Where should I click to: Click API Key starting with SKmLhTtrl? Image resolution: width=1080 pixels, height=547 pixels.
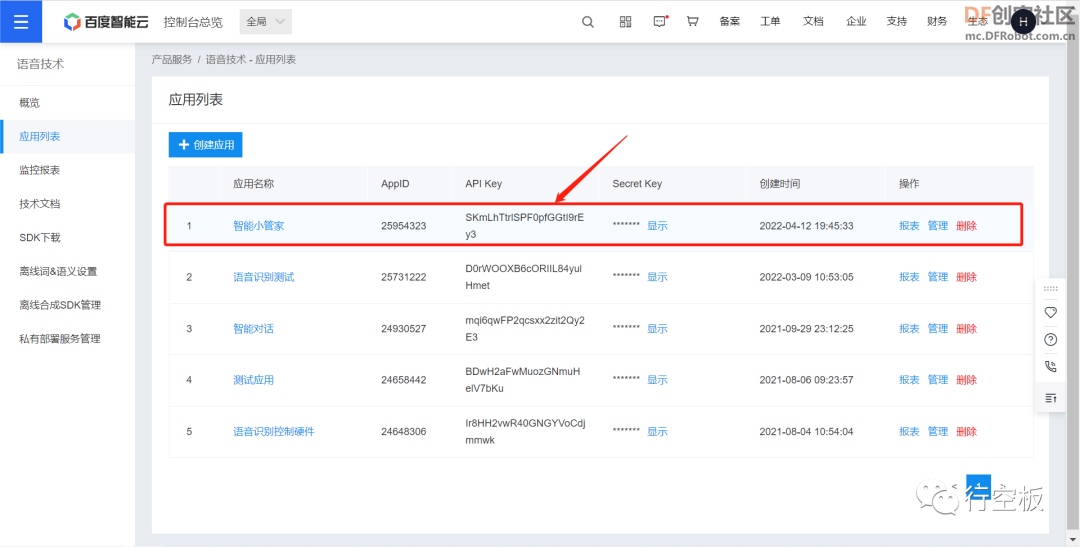point(525,225)
